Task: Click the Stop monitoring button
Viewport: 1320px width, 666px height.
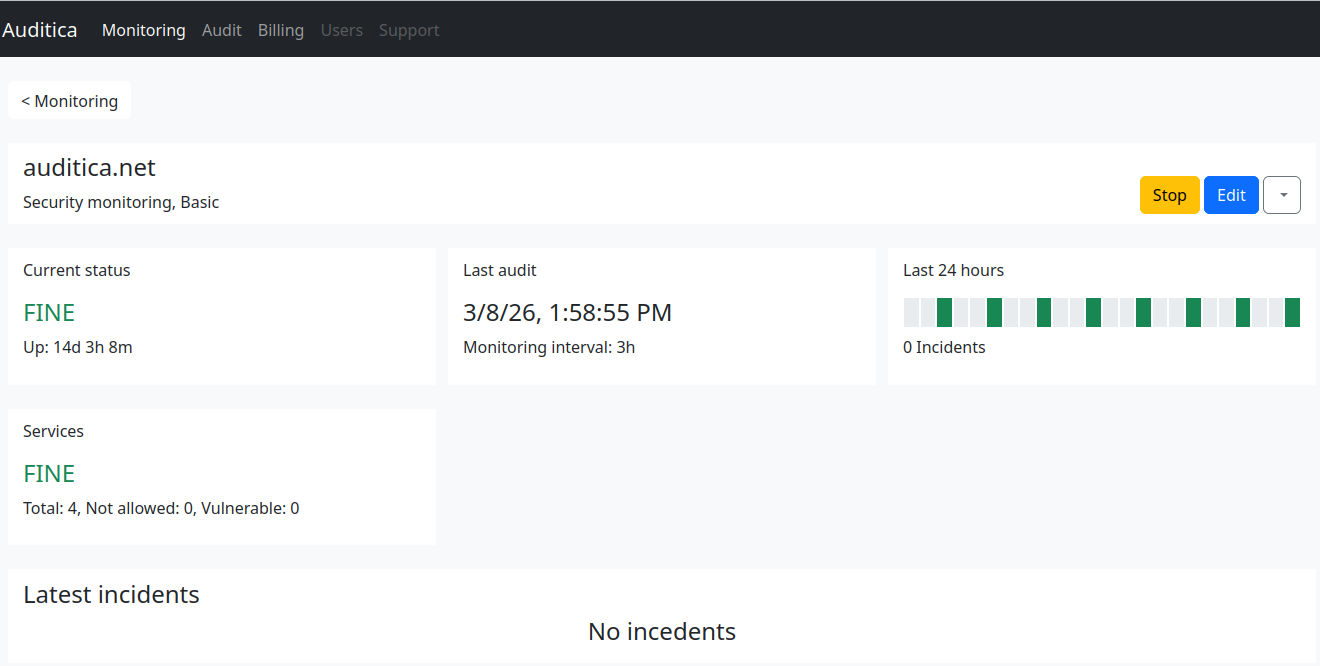Action: pyautogui.click(x=1169, y=195)
